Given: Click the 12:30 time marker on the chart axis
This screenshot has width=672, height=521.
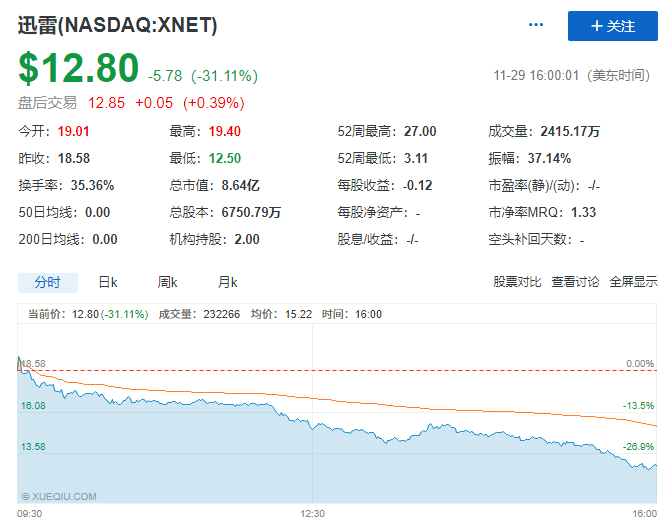Looking at the screenshot, I should point(313,513).
